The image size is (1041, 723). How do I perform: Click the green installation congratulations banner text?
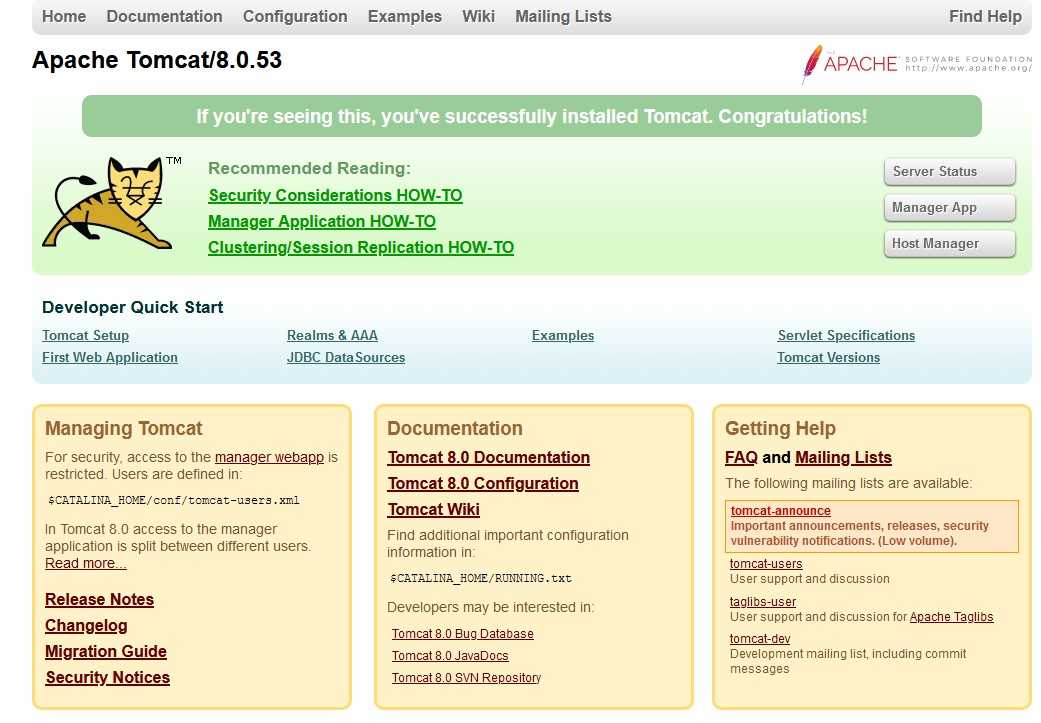coord(531,116)
